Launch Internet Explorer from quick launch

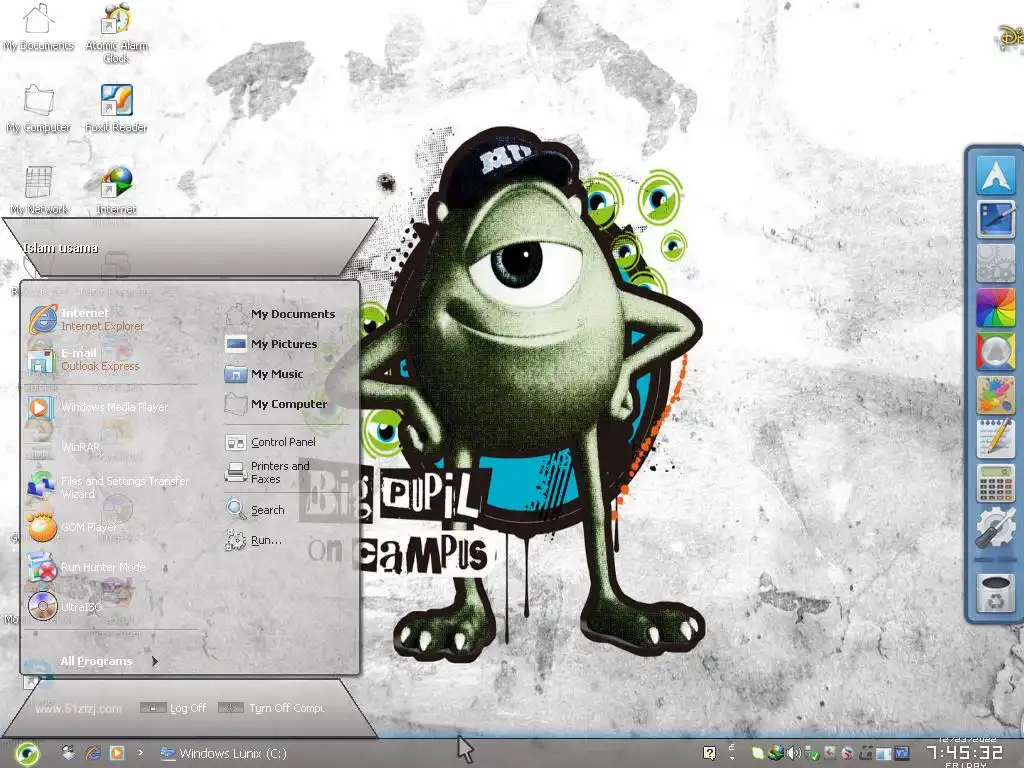pos(93,753)
